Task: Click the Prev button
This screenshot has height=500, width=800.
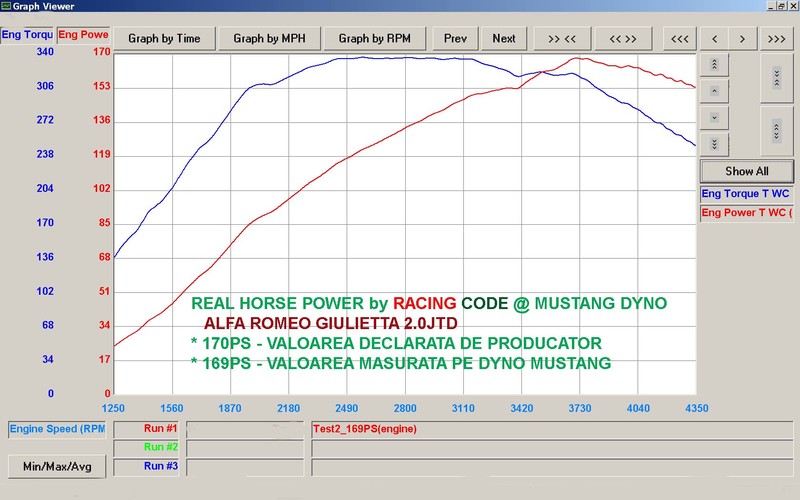Action: coord(455,39)
